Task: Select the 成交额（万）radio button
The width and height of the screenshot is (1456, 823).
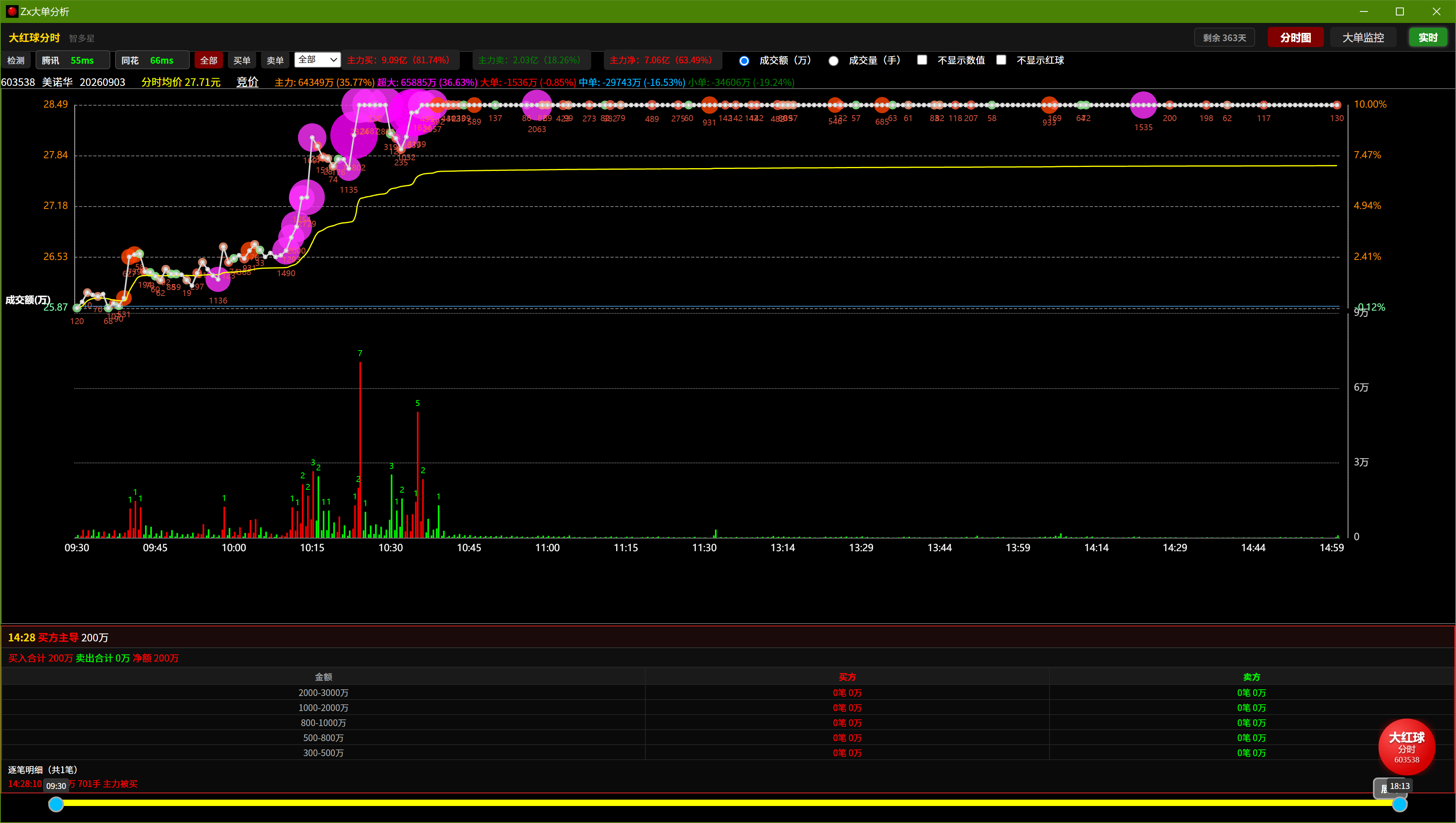Action: [x=744, y=61]
